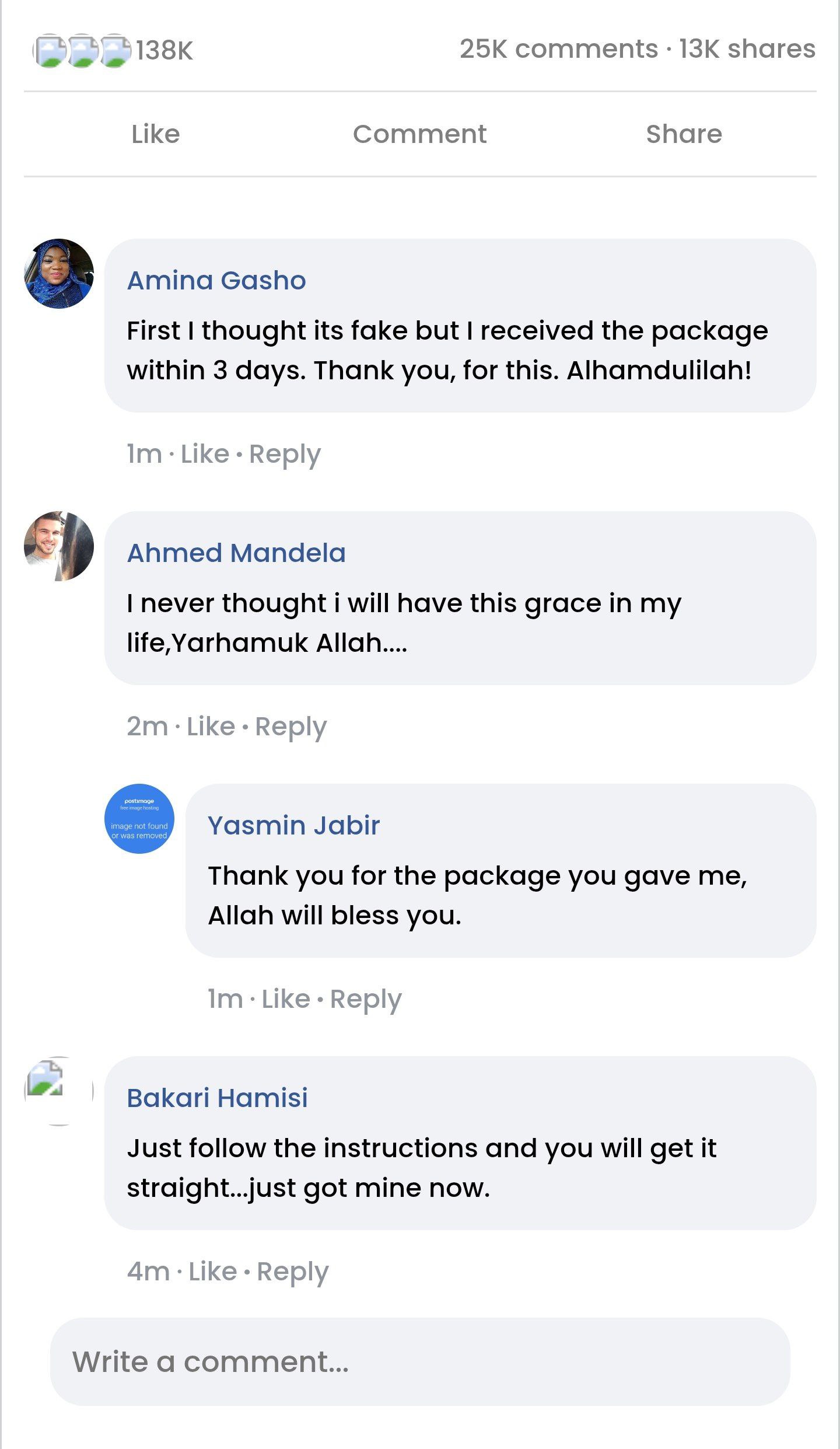840x1449 pixels.
Task: Open Amina Gasho's profile name link
Action: pyautogui.click(x=216, y=281)
